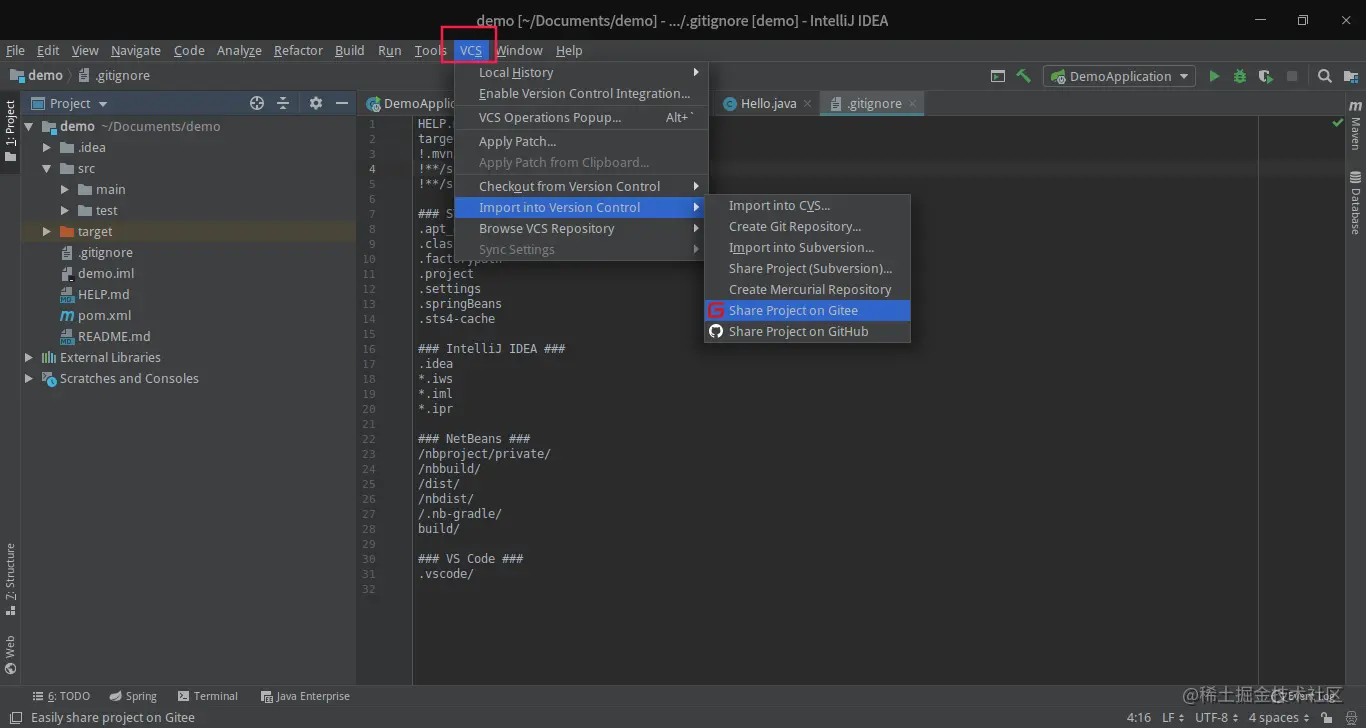
Task: Expand External Libraries node
Action: tap(29, 358)
